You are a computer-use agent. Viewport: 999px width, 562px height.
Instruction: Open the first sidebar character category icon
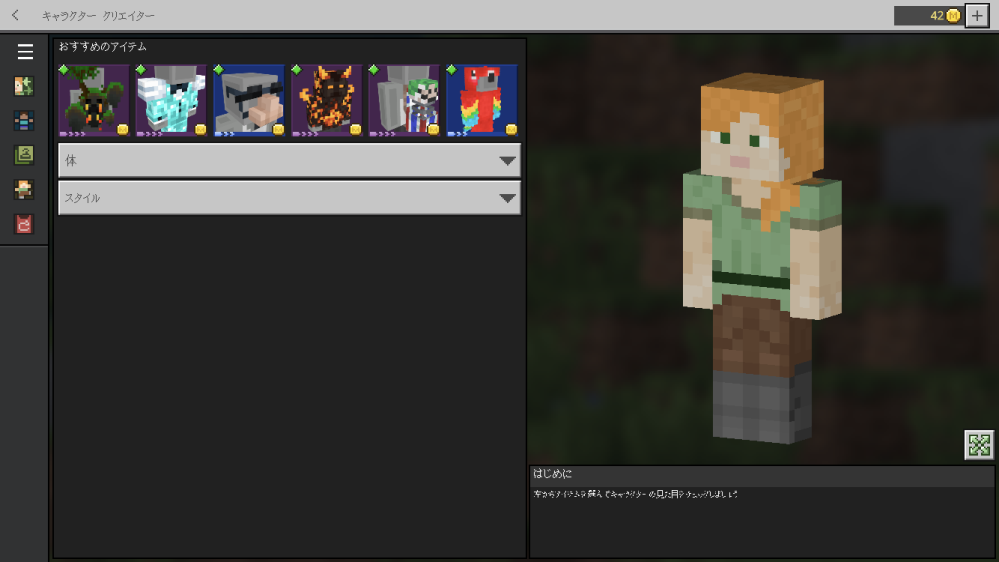(24, 86)
